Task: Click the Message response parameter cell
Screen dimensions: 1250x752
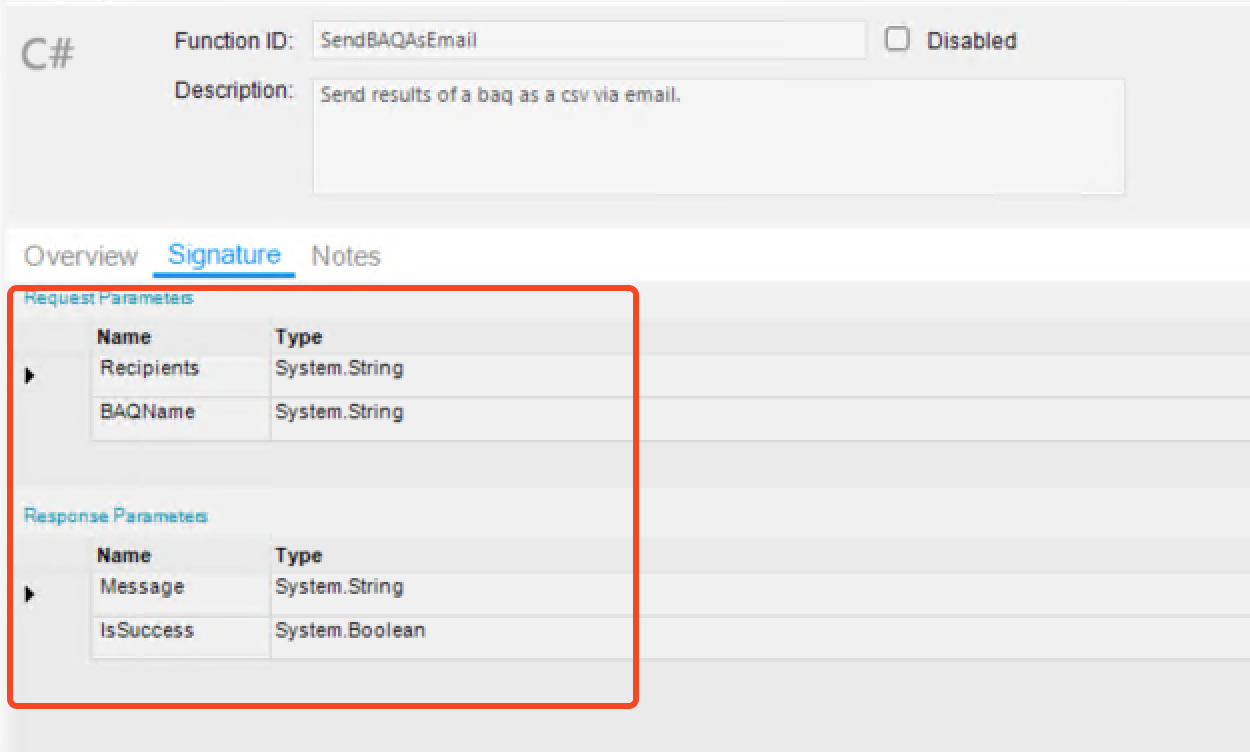Action: tap(181, 593)
